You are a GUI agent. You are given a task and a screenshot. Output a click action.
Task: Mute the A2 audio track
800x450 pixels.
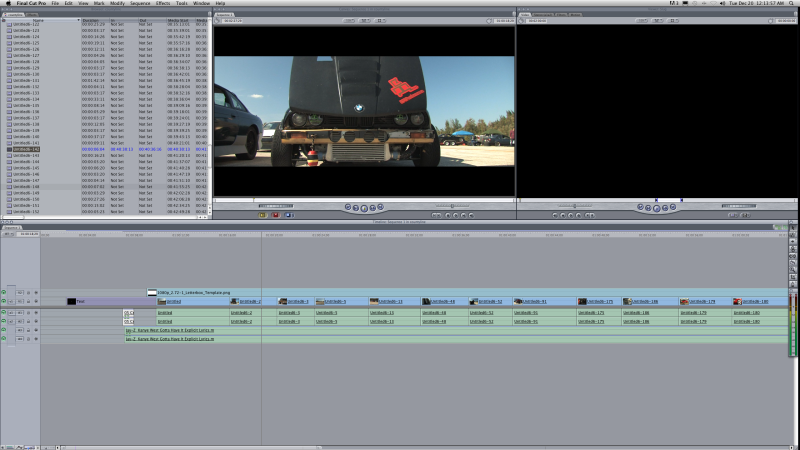point(4,321)
